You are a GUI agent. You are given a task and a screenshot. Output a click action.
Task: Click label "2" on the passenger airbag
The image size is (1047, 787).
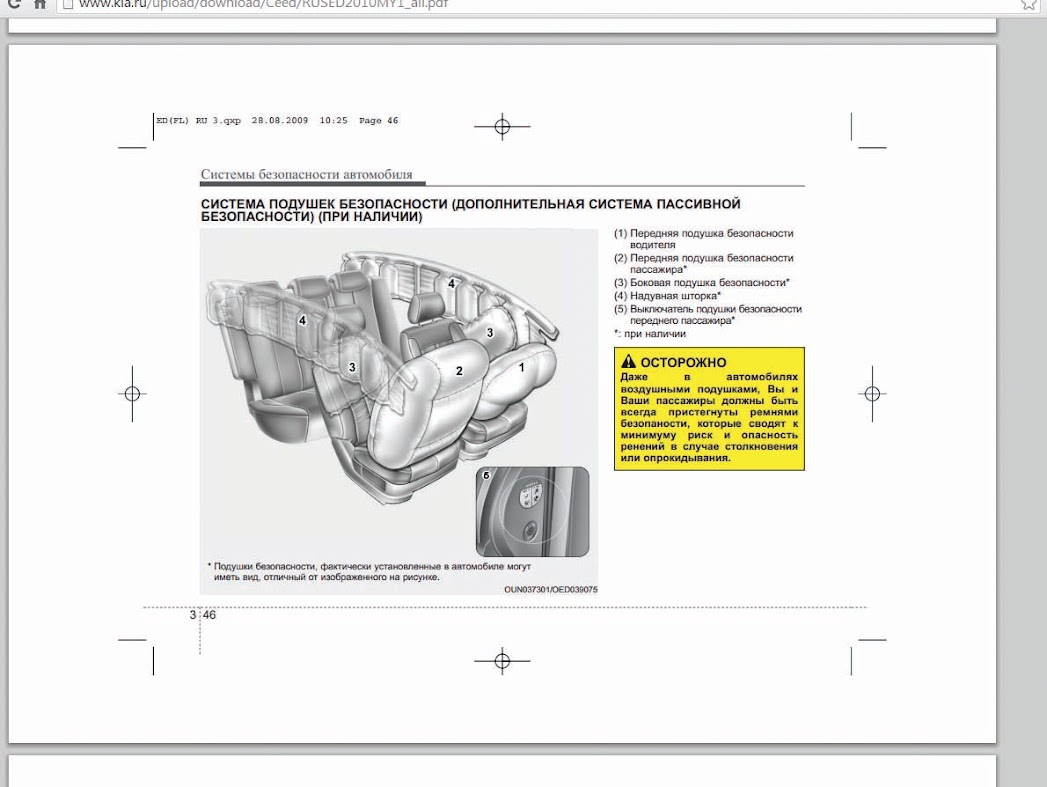click(x=459, y=371)
